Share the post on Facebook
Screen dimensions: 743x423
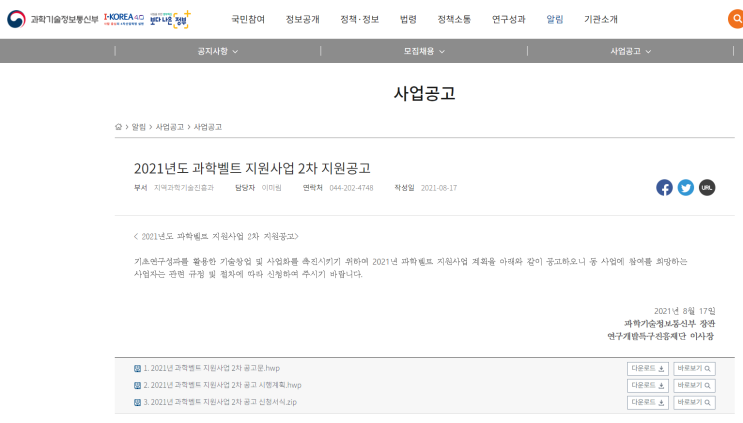click(x=664, y=188)
